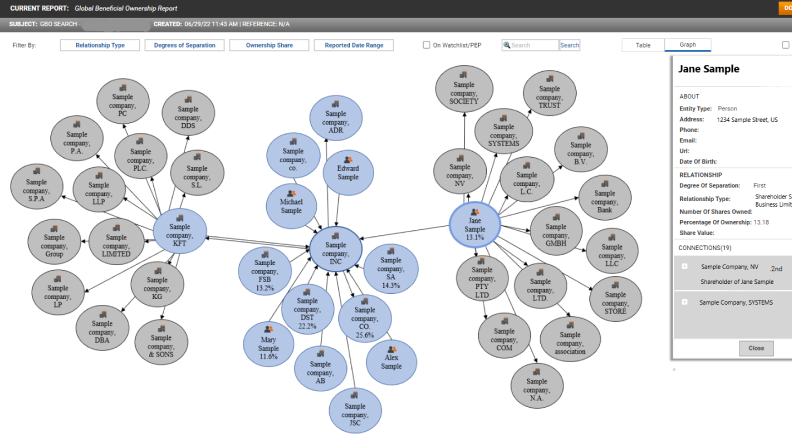Check the box beside Sample Company, NV connection
The image size is (792, 446).
[x=684, y=267]
